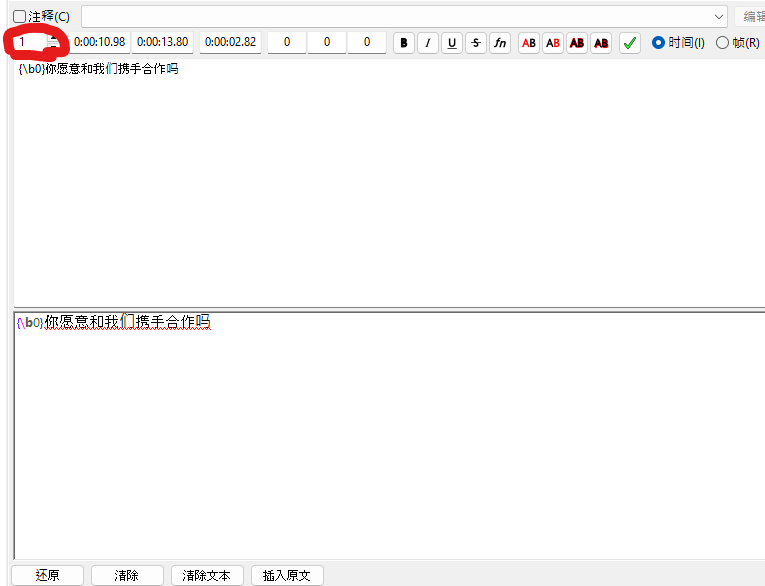The width and height of the screenshot is (765, 586).
Task: Select the 时间 (time) radio button
Action: pos(658,43)
